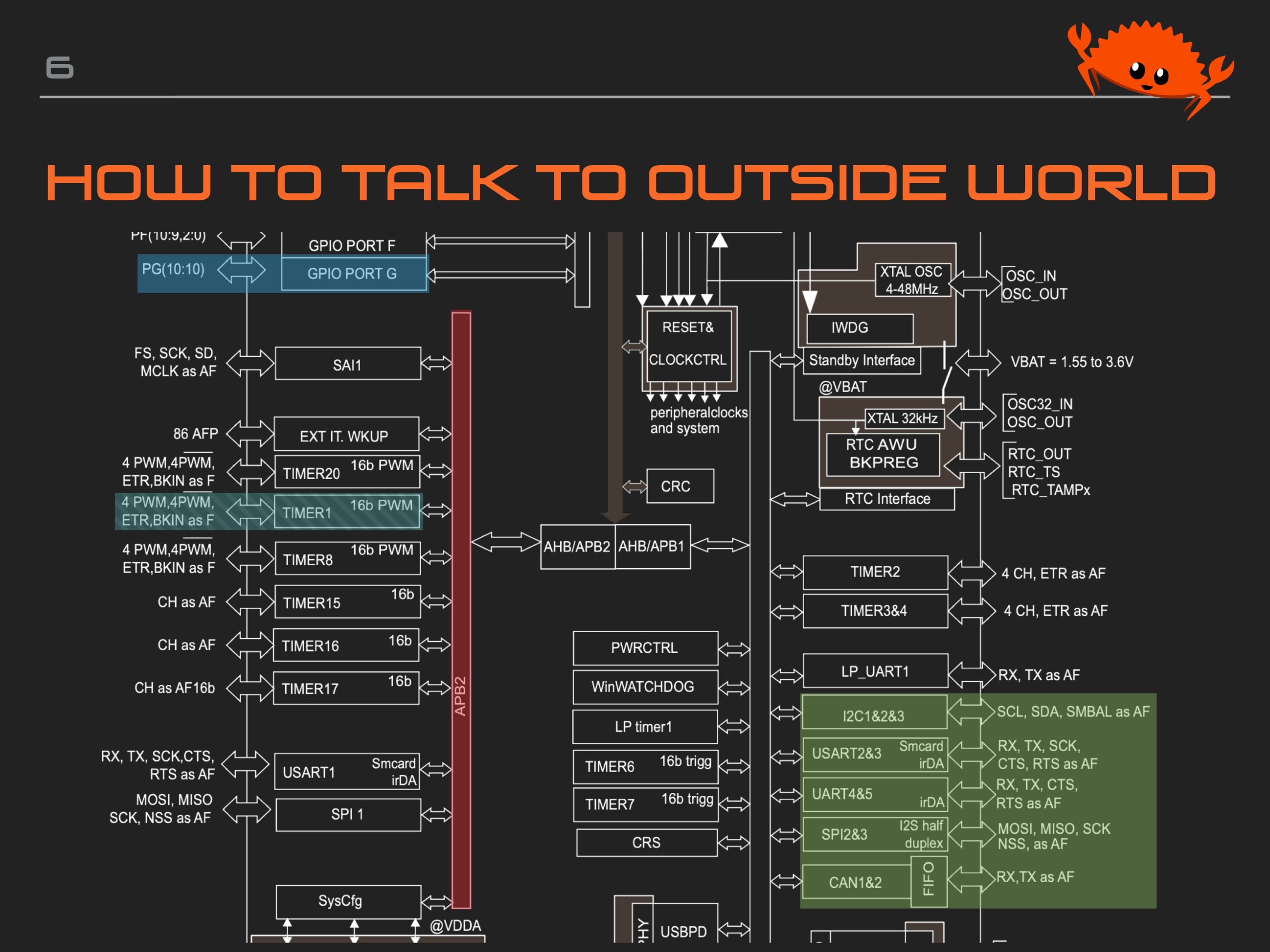Select the IWDG block
The height and width of the screenshot is (952, 1270).
tap(860, 328)
